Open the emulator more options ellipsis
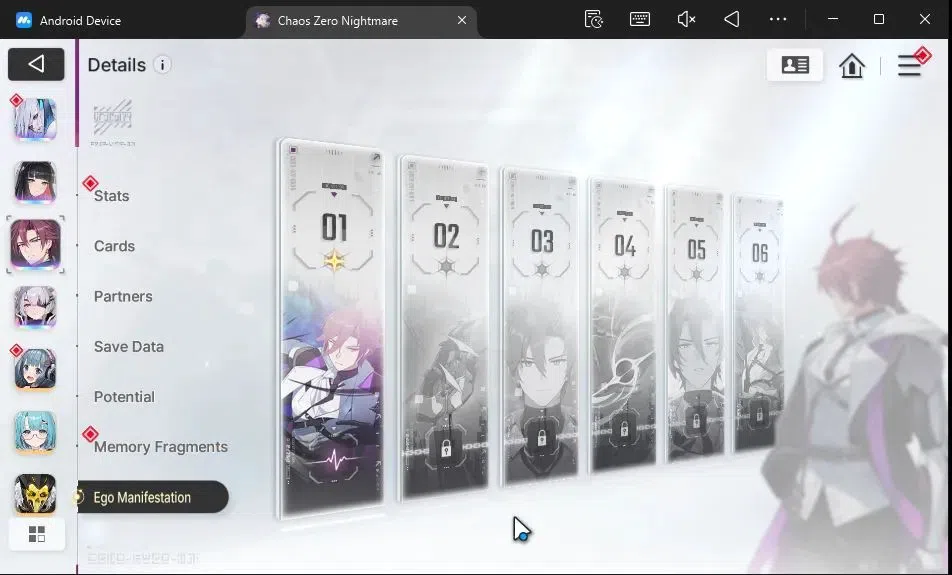 pyautogui.click(x=778, y=19)
